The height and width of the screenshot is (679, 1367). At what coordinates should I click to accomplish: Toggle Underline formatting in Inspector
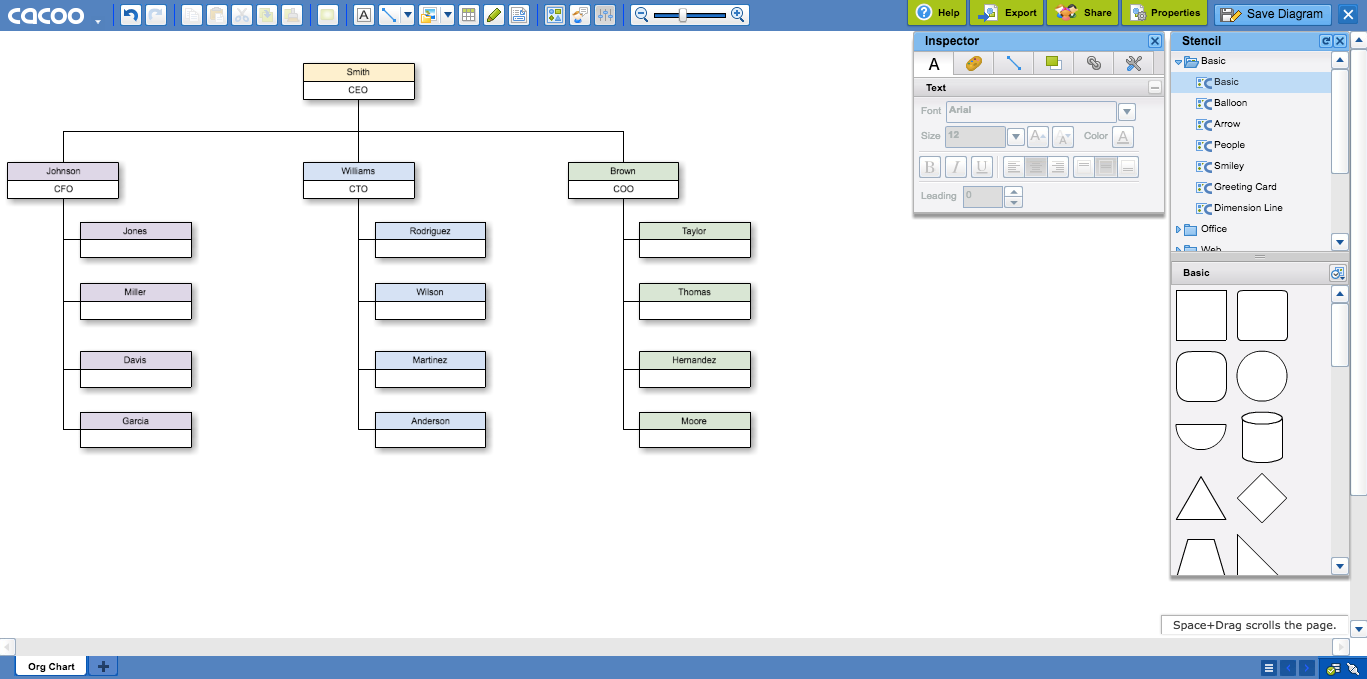[982, 167]
